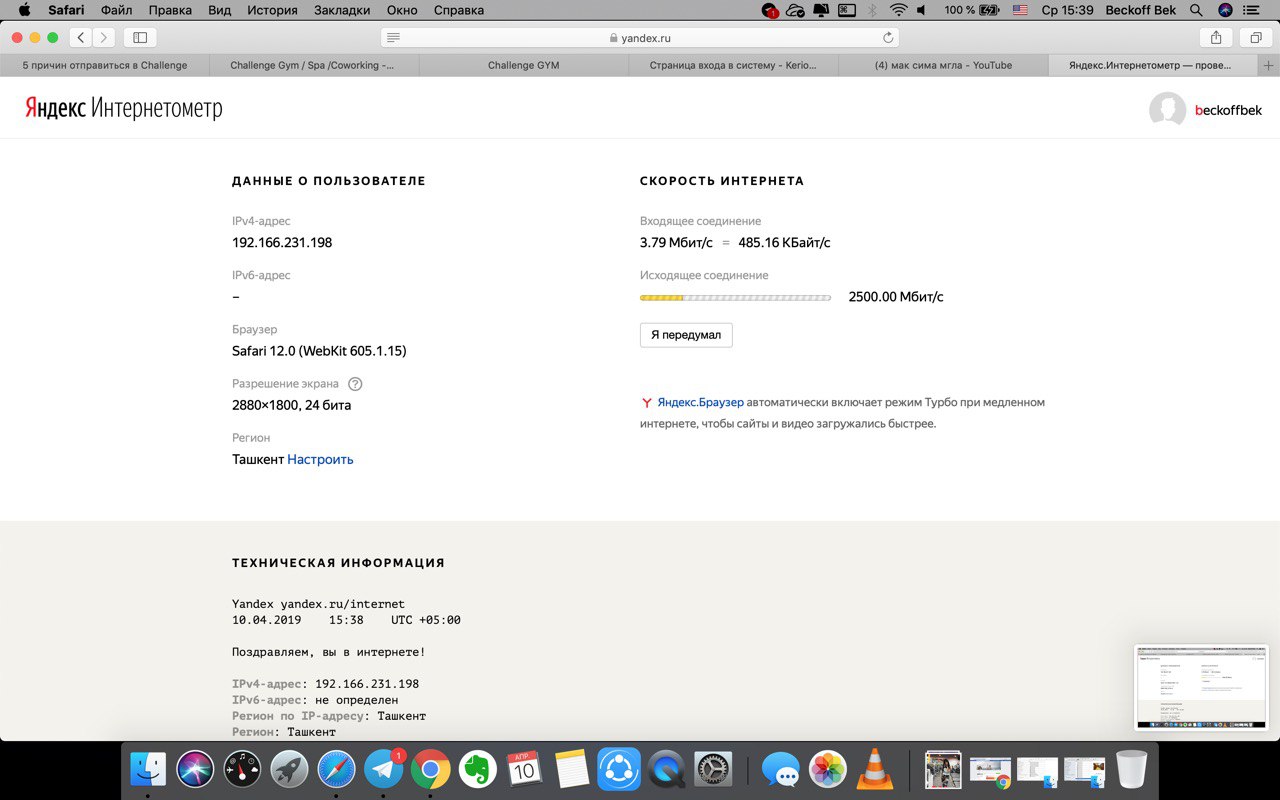The width and height of the screenshot is (1280, 800).
Task: Switch to 'Challenge GYM' tab
Action: [x=524, y=65]
